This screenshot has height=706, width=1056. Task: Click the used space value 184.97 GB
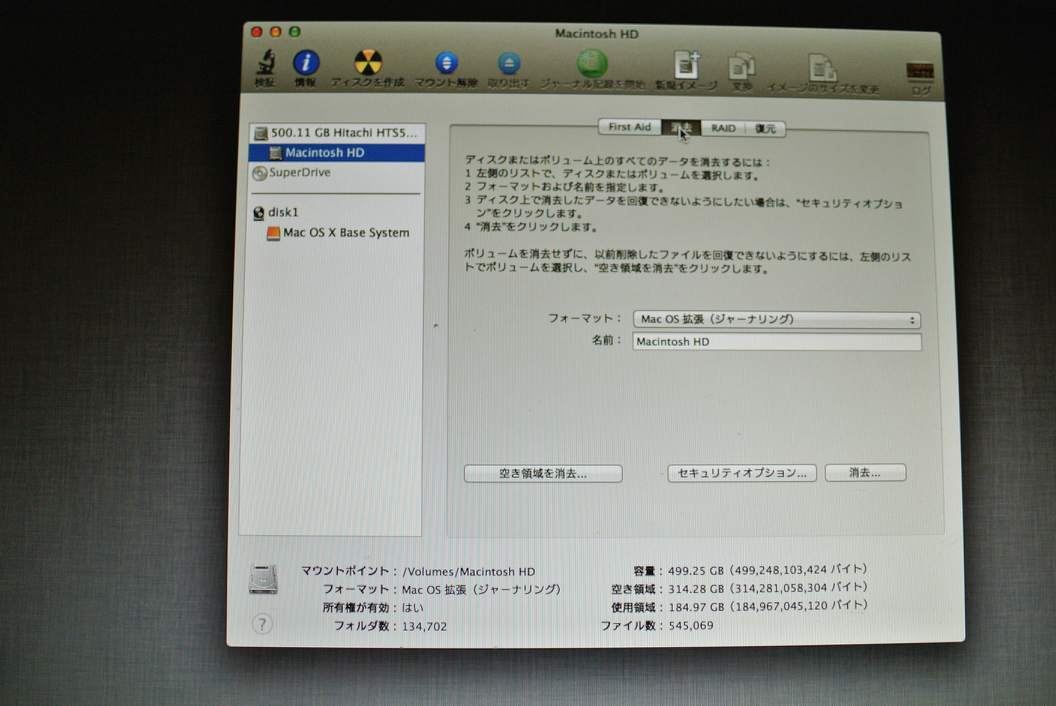[x=696, y=607]
